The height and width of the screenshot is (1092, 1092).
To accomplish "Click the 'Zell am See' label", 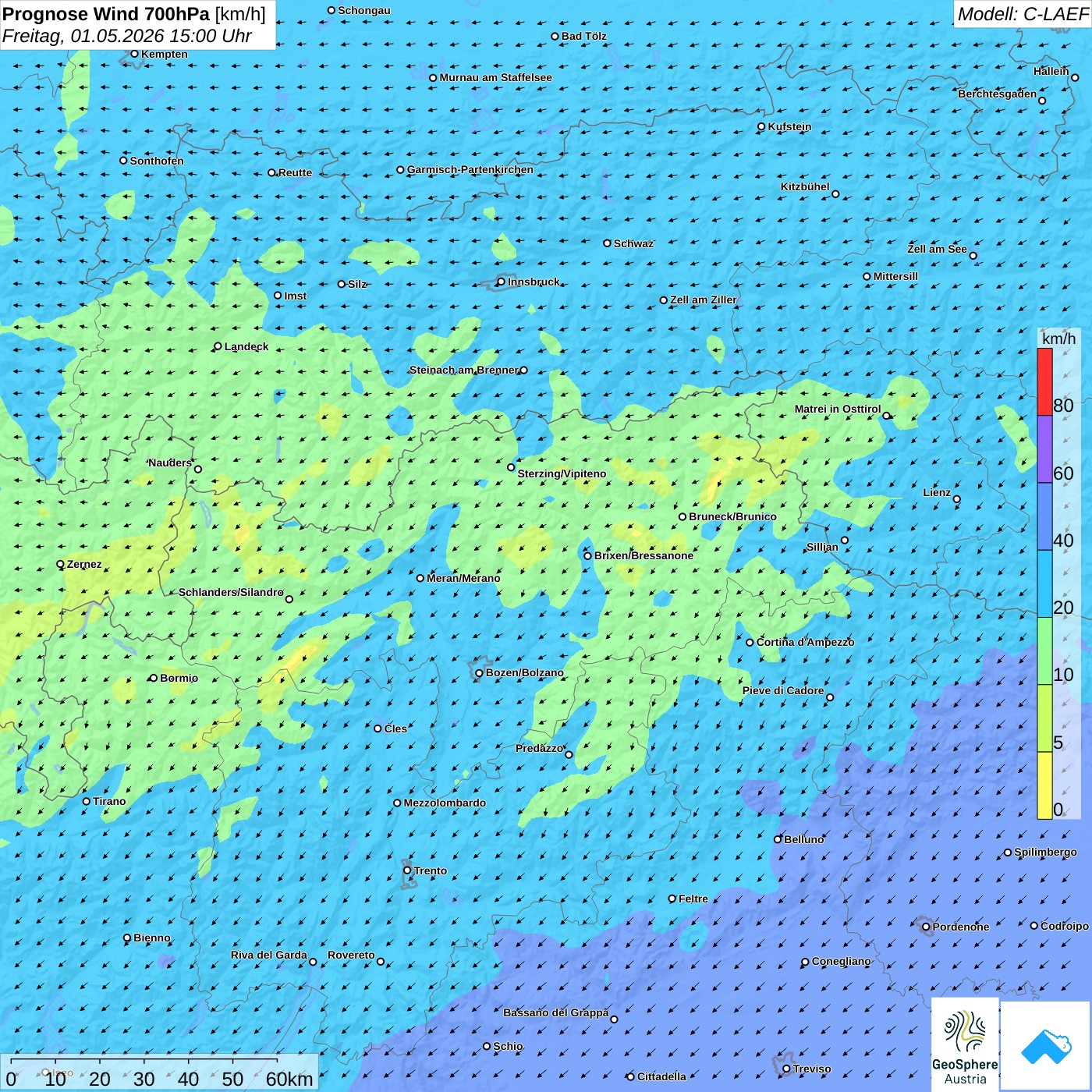I will (938, 249).
